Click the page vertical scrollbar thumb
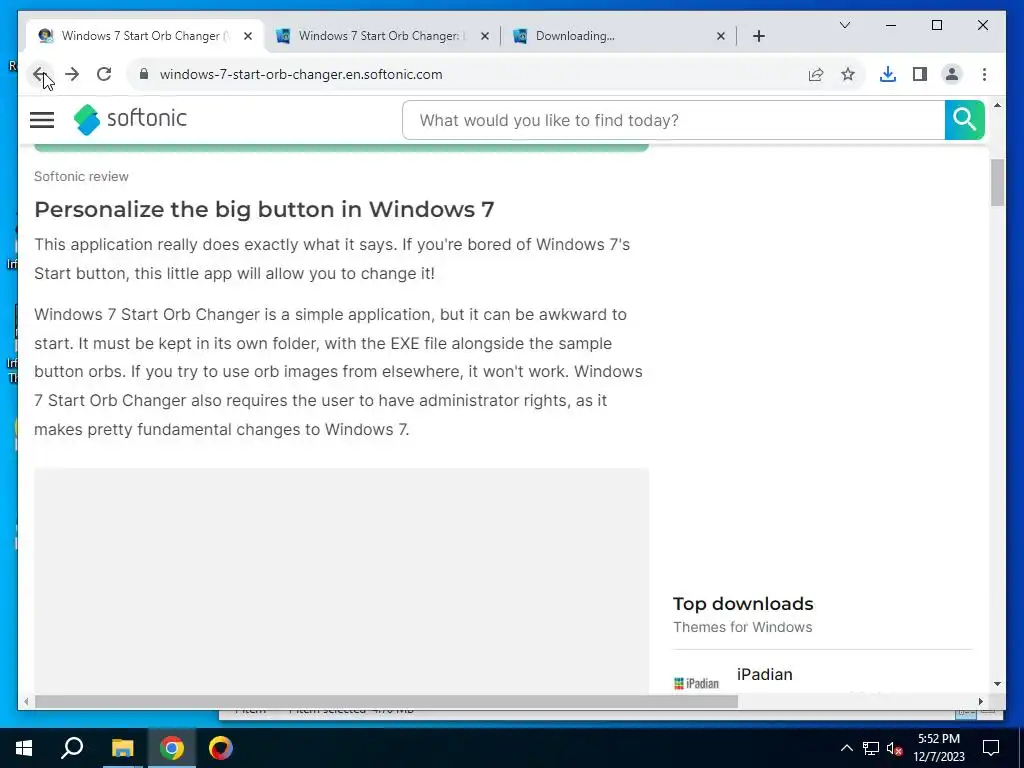The image size is (1024, 768). 997,183
